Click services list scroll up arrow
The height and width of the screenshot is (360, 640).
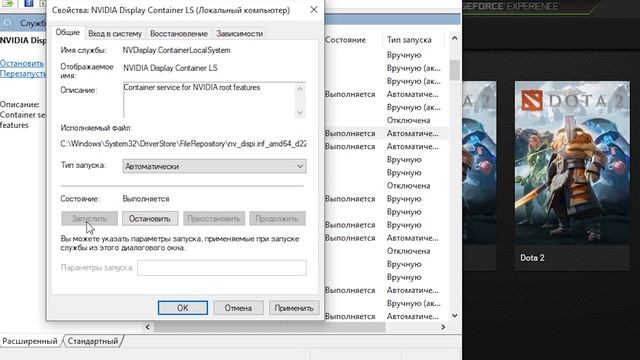[x=454, y=38]
